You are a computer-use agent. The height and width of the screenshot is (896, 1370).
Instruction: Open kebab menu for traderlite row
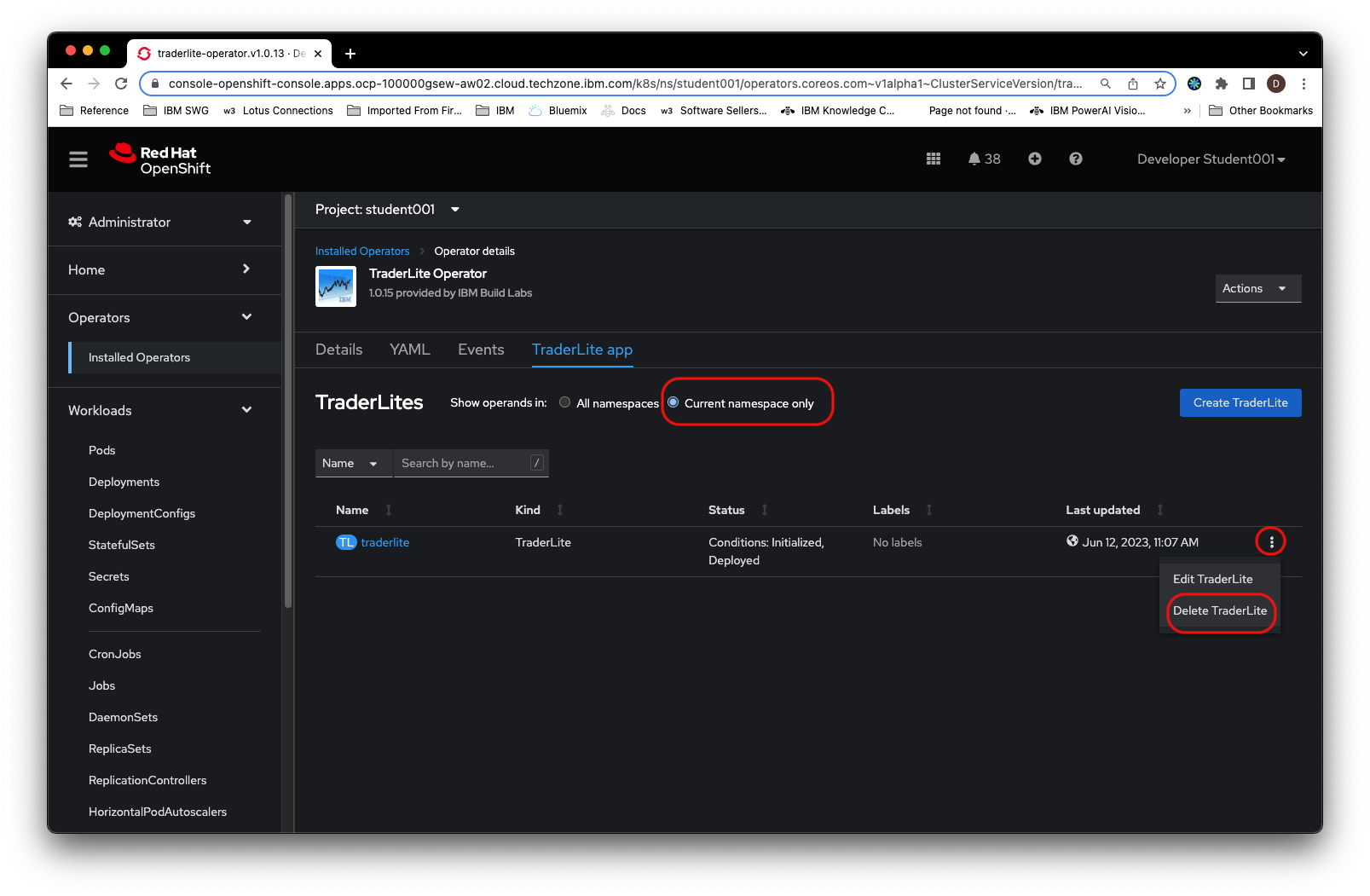coord(1271,541)
